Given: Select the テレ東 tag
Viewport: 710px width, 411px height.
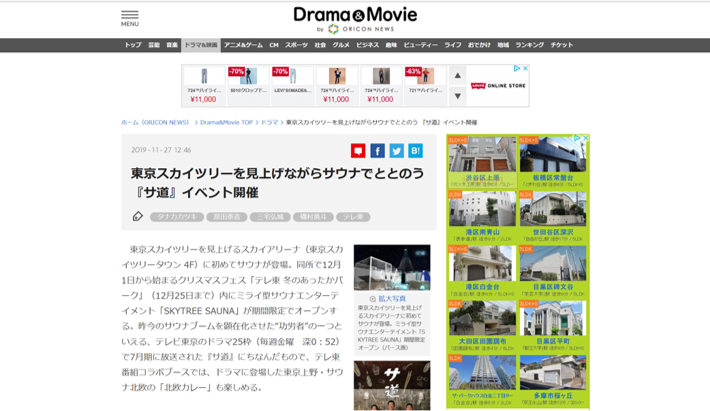Looking at the screenshot, I should tap(353, 217).
